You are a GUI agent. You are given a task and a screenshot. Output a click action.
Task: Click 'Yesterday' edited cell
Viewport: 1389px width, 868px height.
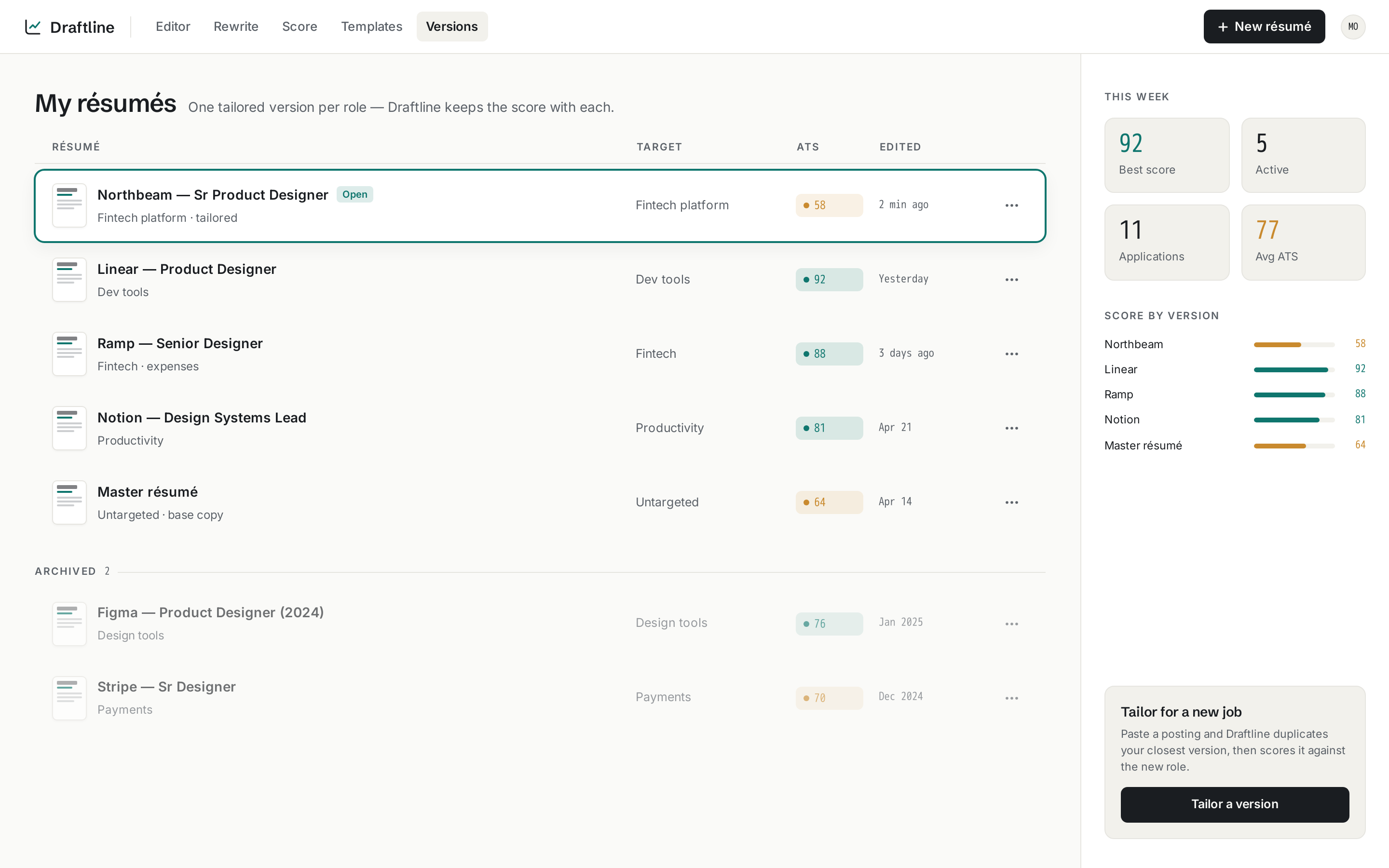point(903,279)
